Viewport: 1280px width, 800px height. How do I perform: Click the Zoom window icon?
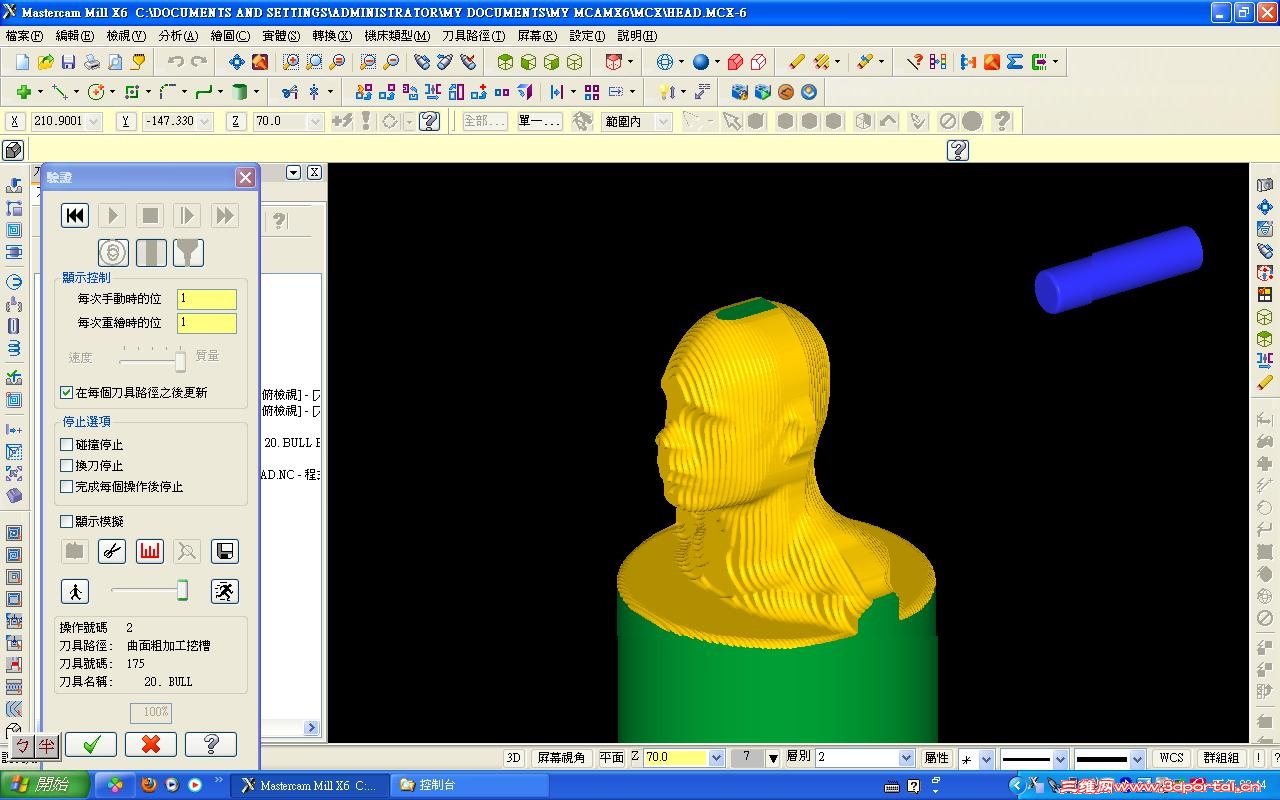(291, 62)
